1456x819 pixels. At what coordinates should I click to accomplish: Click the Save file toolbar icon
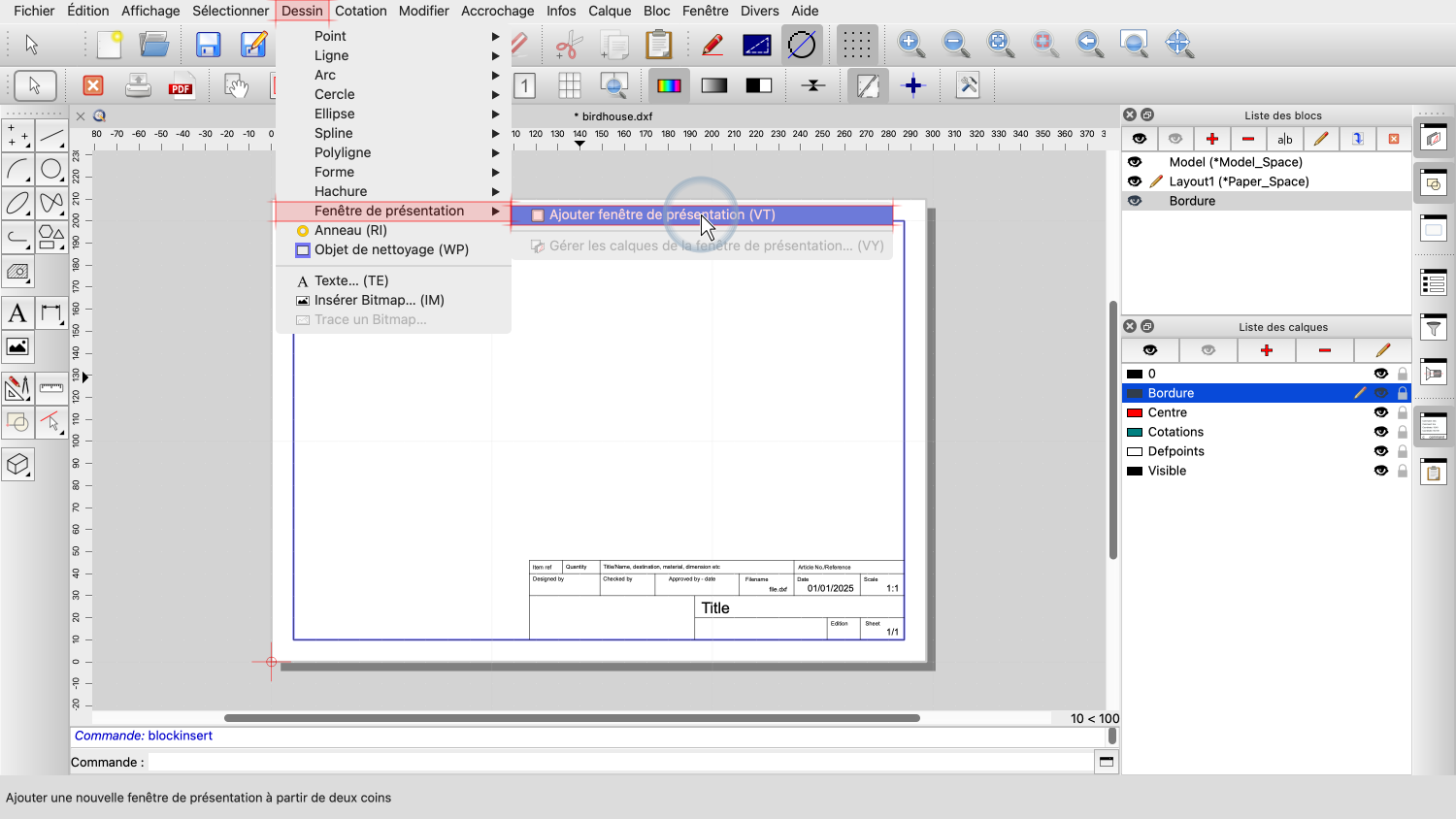tap(208, 45)
